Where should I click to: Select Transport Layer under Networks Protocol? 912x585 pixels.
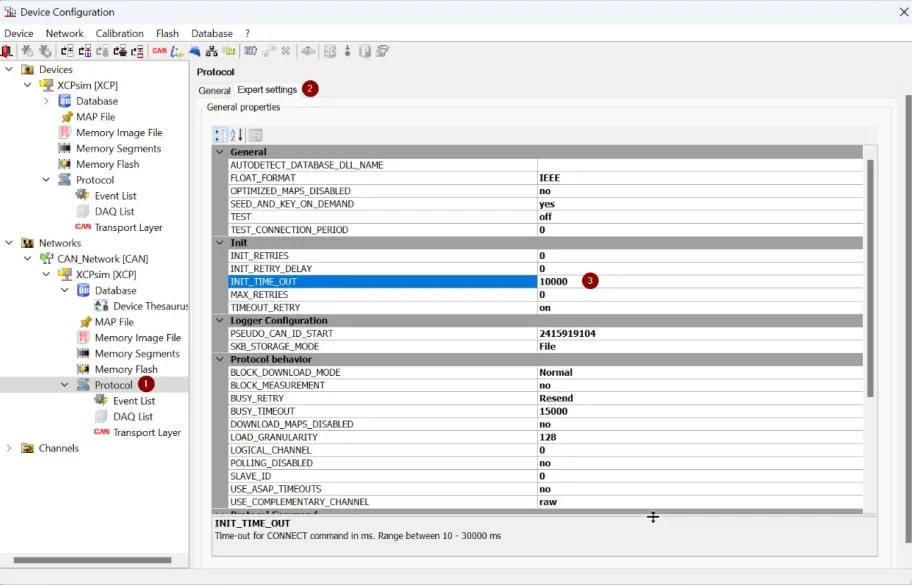click(147, 433)
